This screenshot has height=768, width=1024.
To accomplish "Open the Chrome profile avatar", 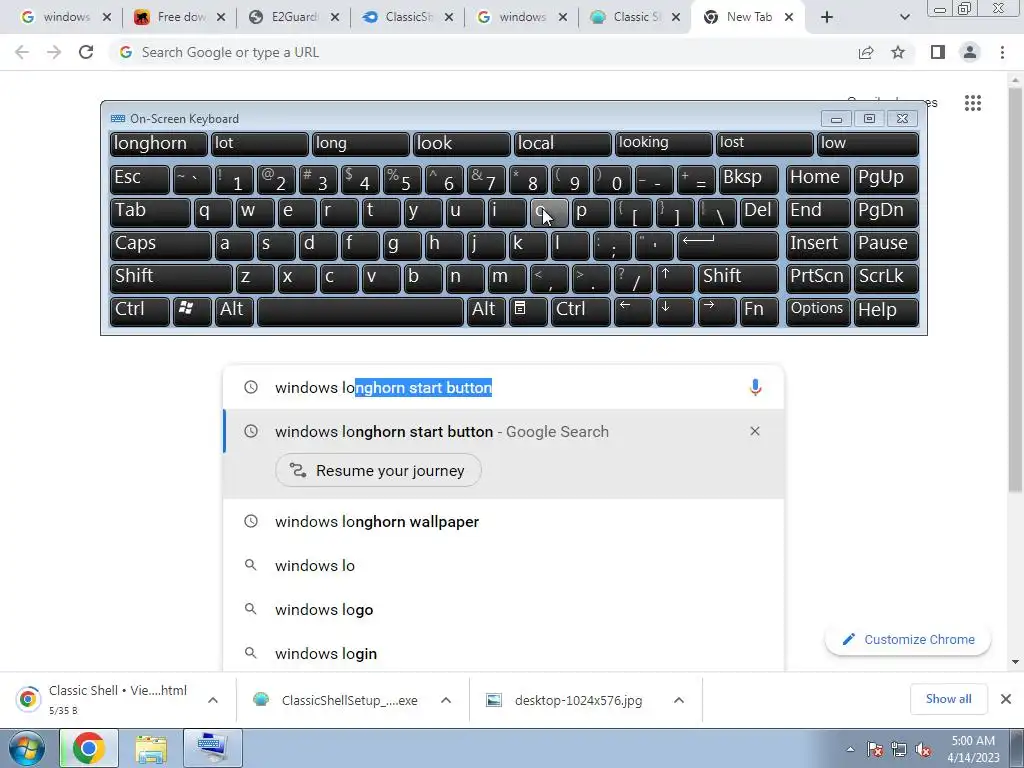I will (x=970, y=52).
